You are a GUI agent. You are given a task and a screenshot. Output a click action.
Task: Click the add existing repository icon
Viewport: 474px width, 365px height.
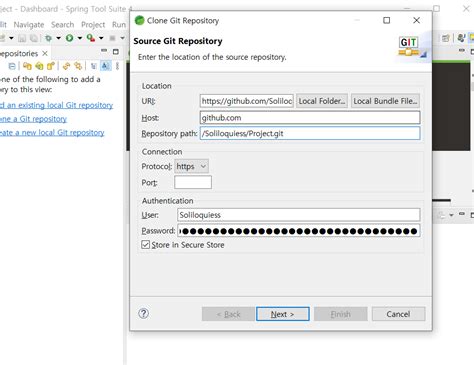click(x=27, y=66)
